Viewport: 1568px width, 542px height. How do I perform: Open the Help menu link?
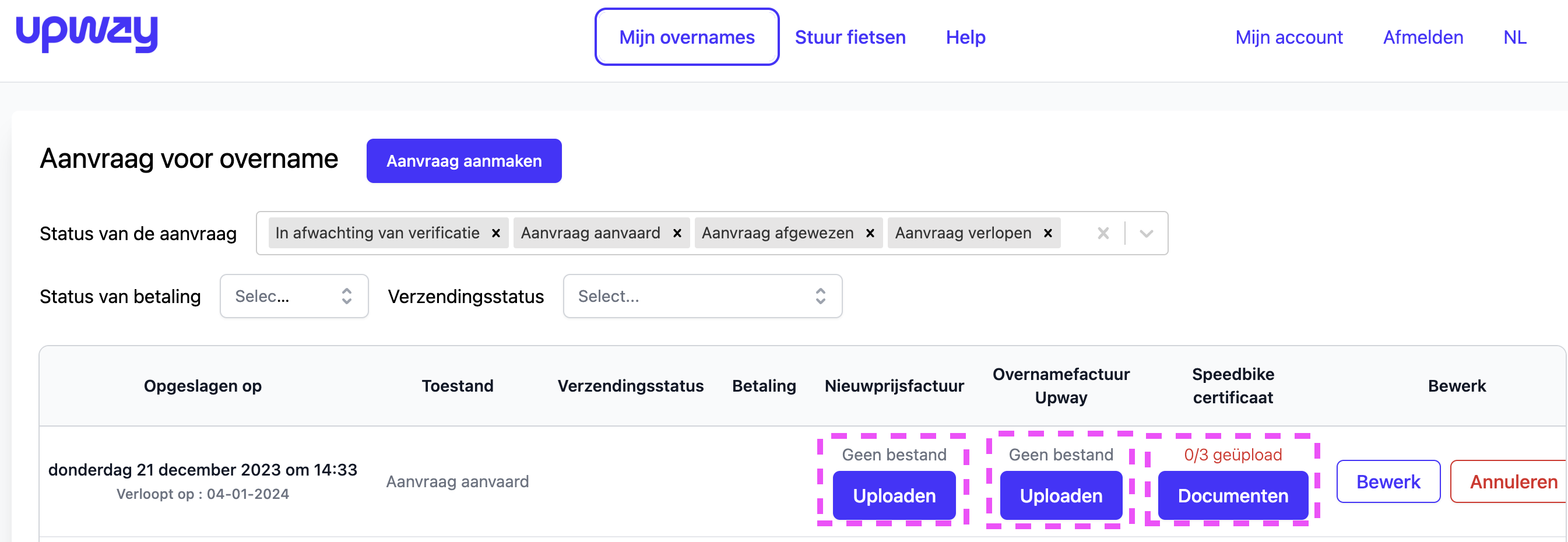pyautogui.click(x=965, y=37)
